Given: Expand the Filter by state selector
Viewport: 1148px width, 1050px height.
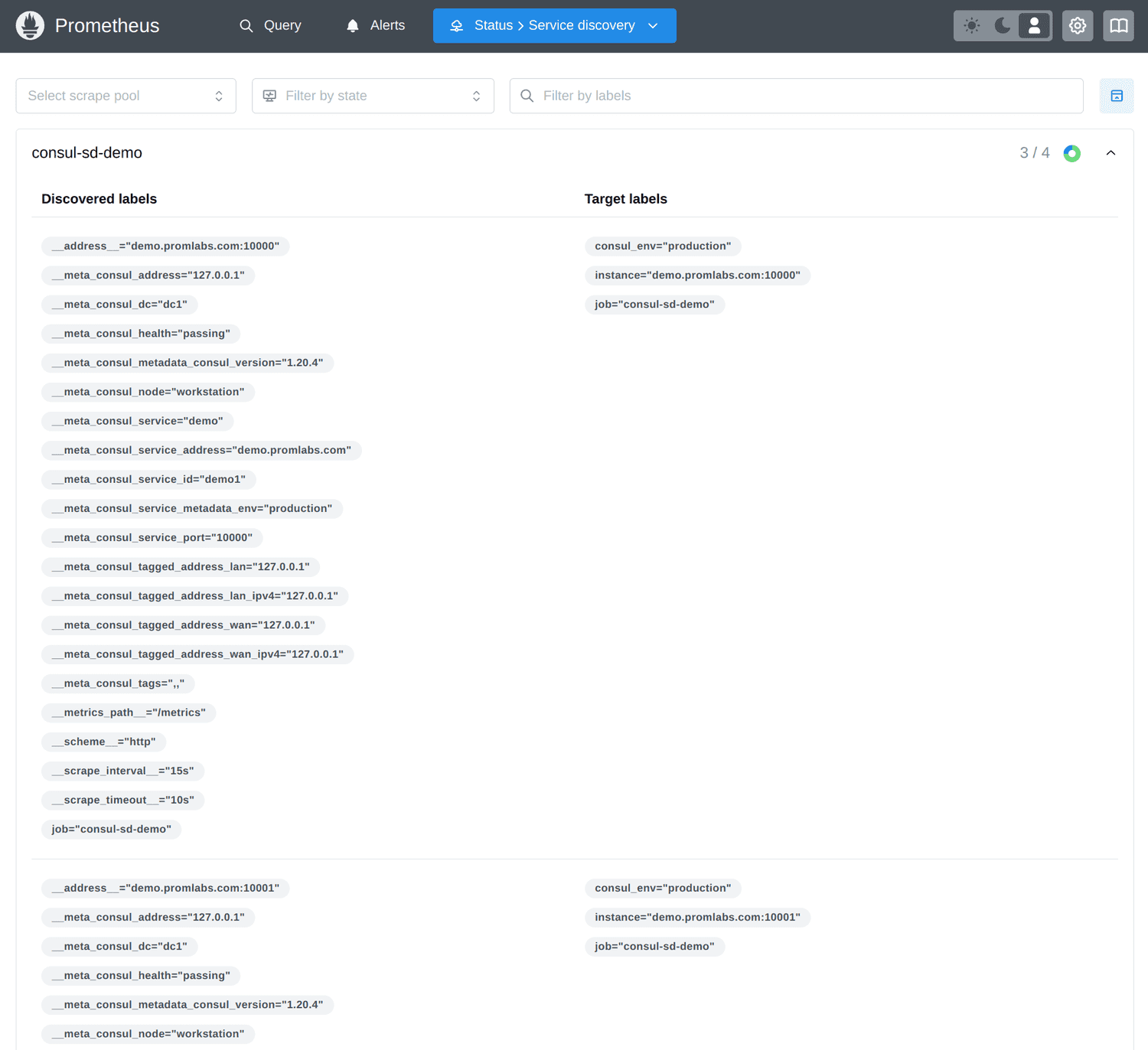Looking at the screenshot, I should coord(373,96).
